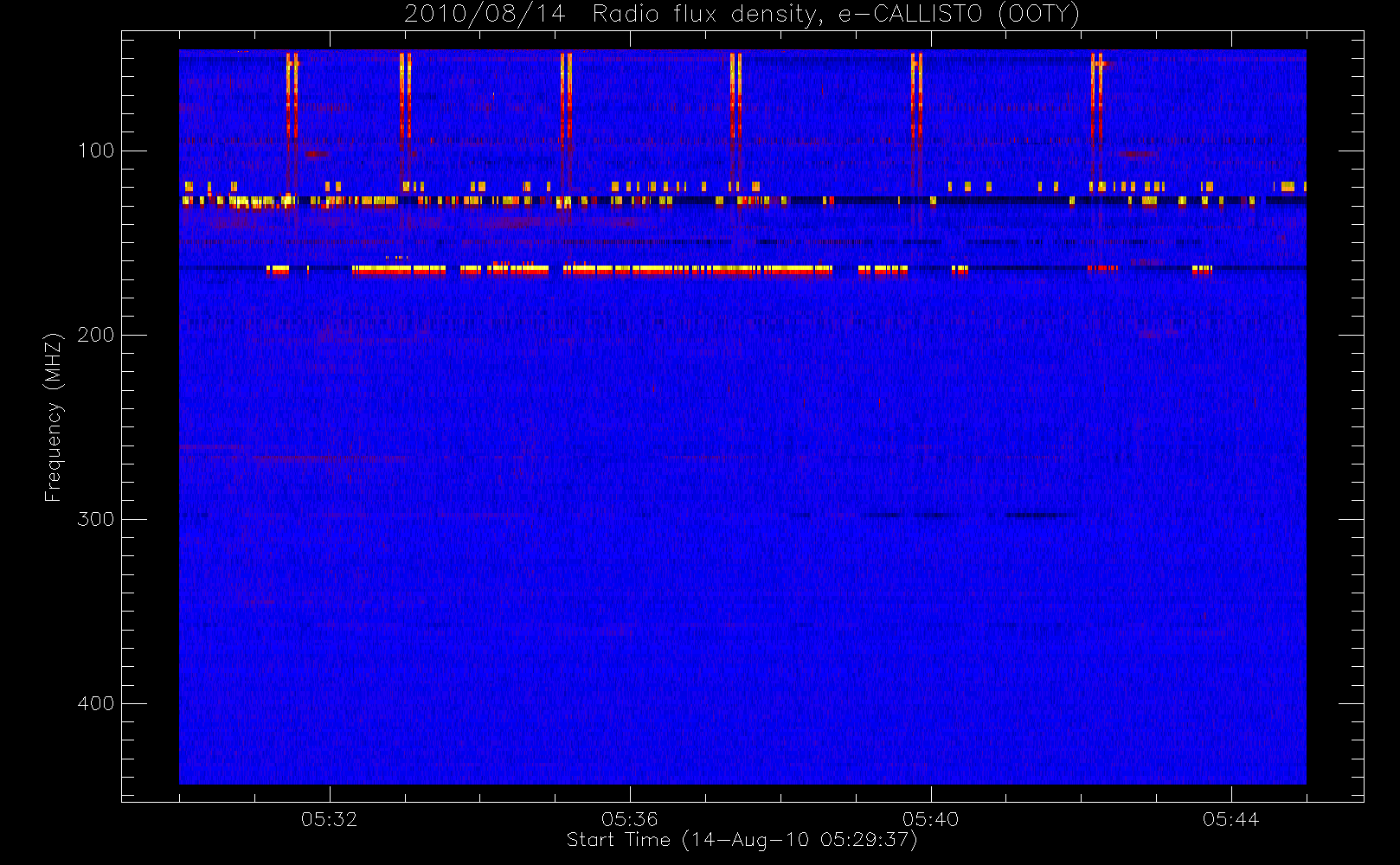Click the 100 frequency tick label

(95, 151)
